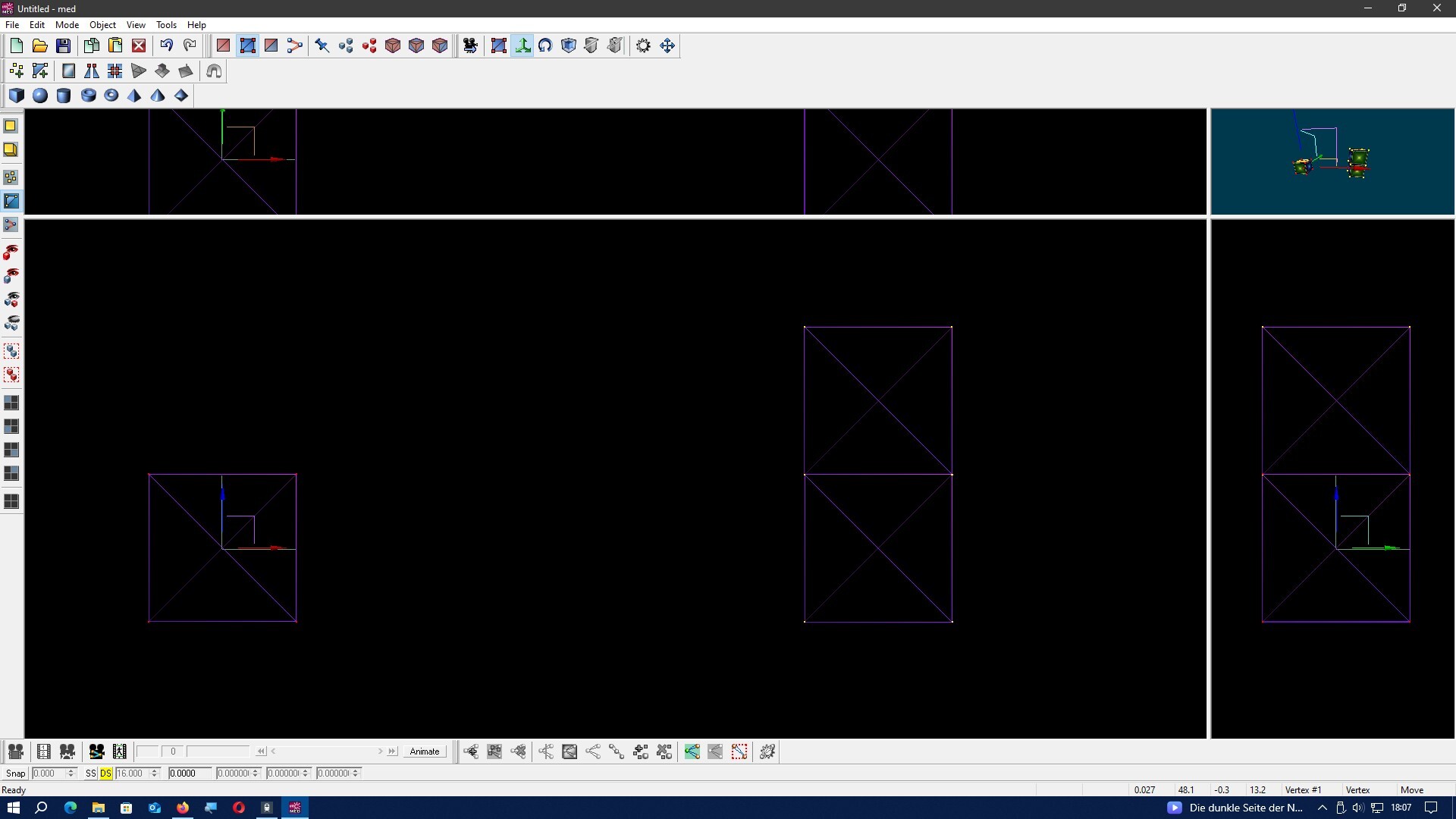
Task: Click the Snap value spinner arrows
Action: (x=71, y=773)
